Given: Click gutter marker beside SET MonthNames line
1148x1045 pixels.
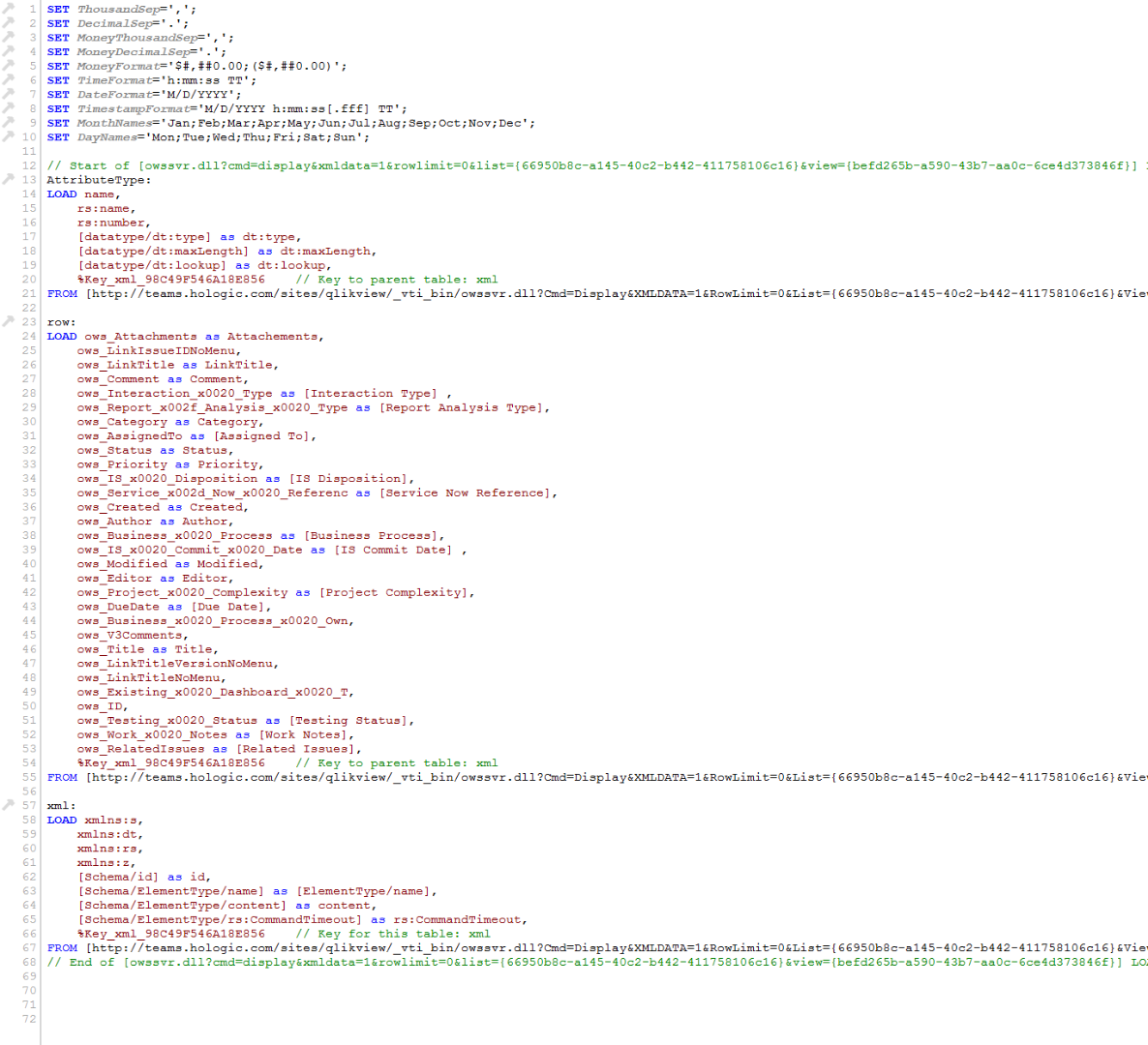Looking at the screenshot, I should tap(8, 122).
